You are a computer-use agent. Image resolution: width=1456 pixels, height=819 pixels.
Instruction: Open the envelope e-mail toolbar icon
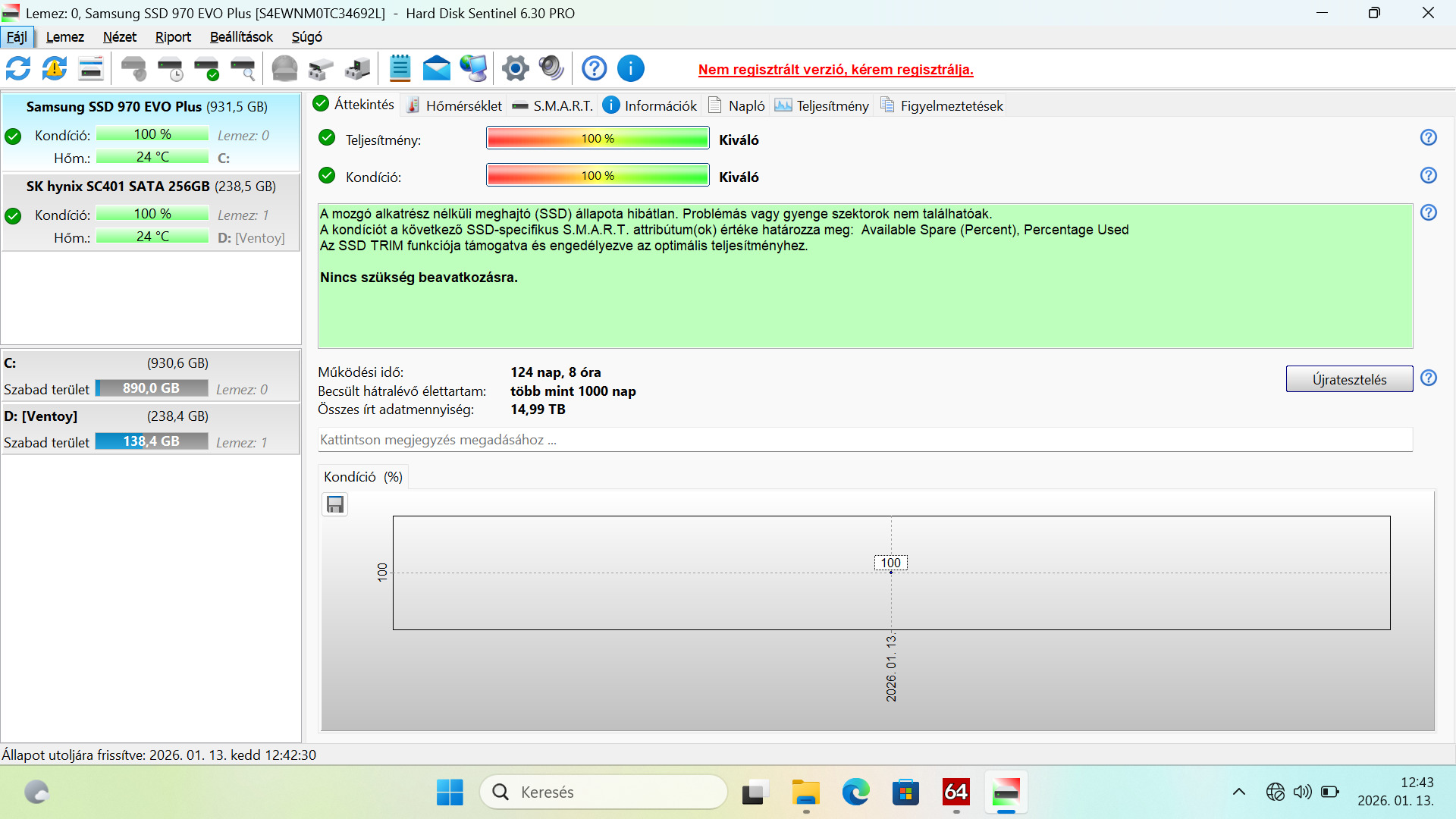click(436, 69)
